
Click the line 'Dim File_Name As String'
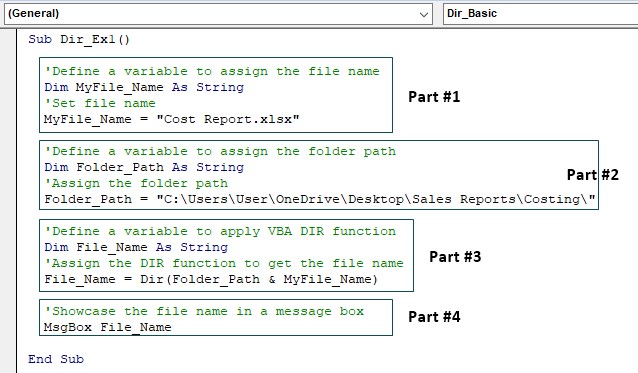click(x=136, y=247)
